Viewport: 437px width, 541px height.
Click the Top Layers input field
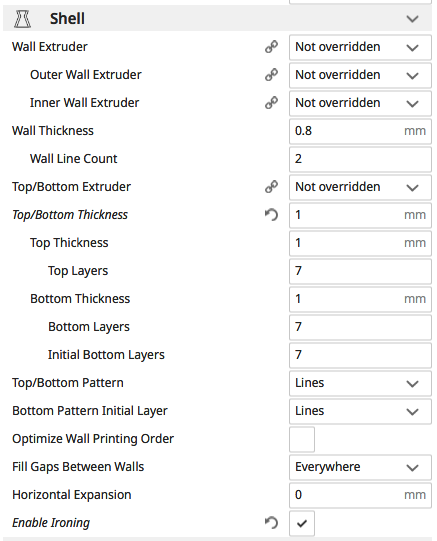pyautogui.click(x=360, y=271)
